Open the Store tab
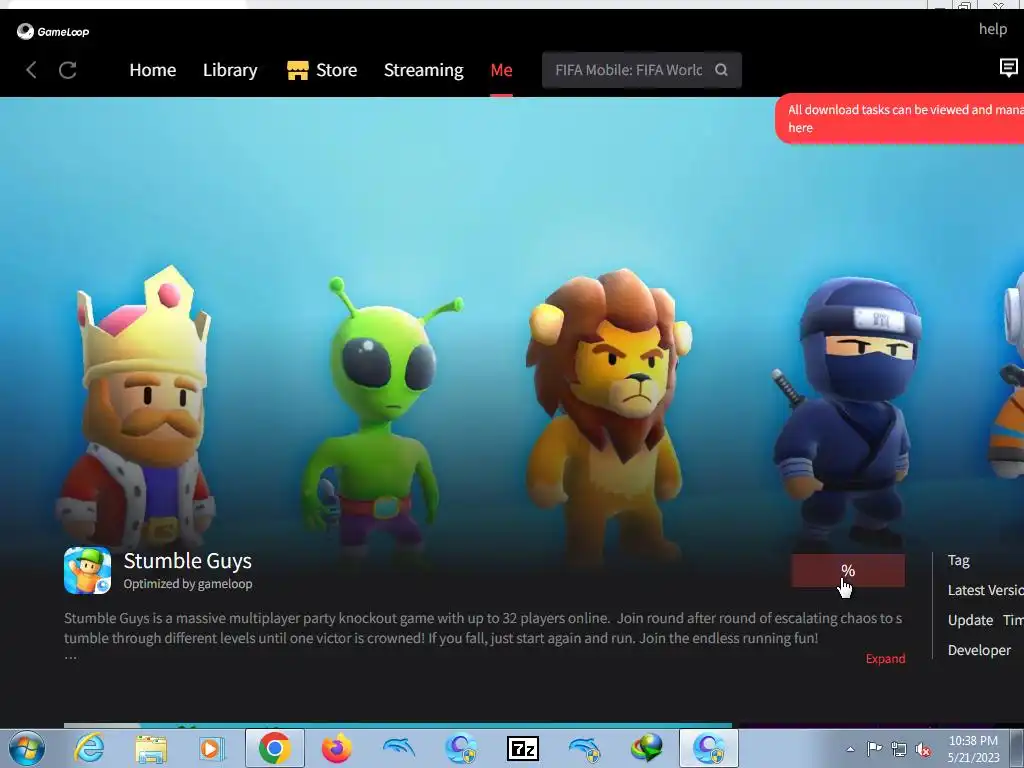The image size is (1024, 768). tap(322, 70)
